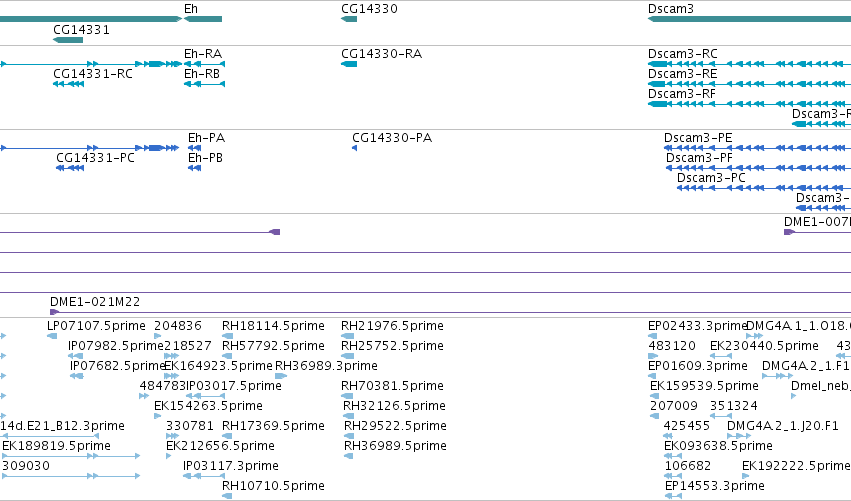Select the small CG14330-PA arrow glyph

click(354, 148)
